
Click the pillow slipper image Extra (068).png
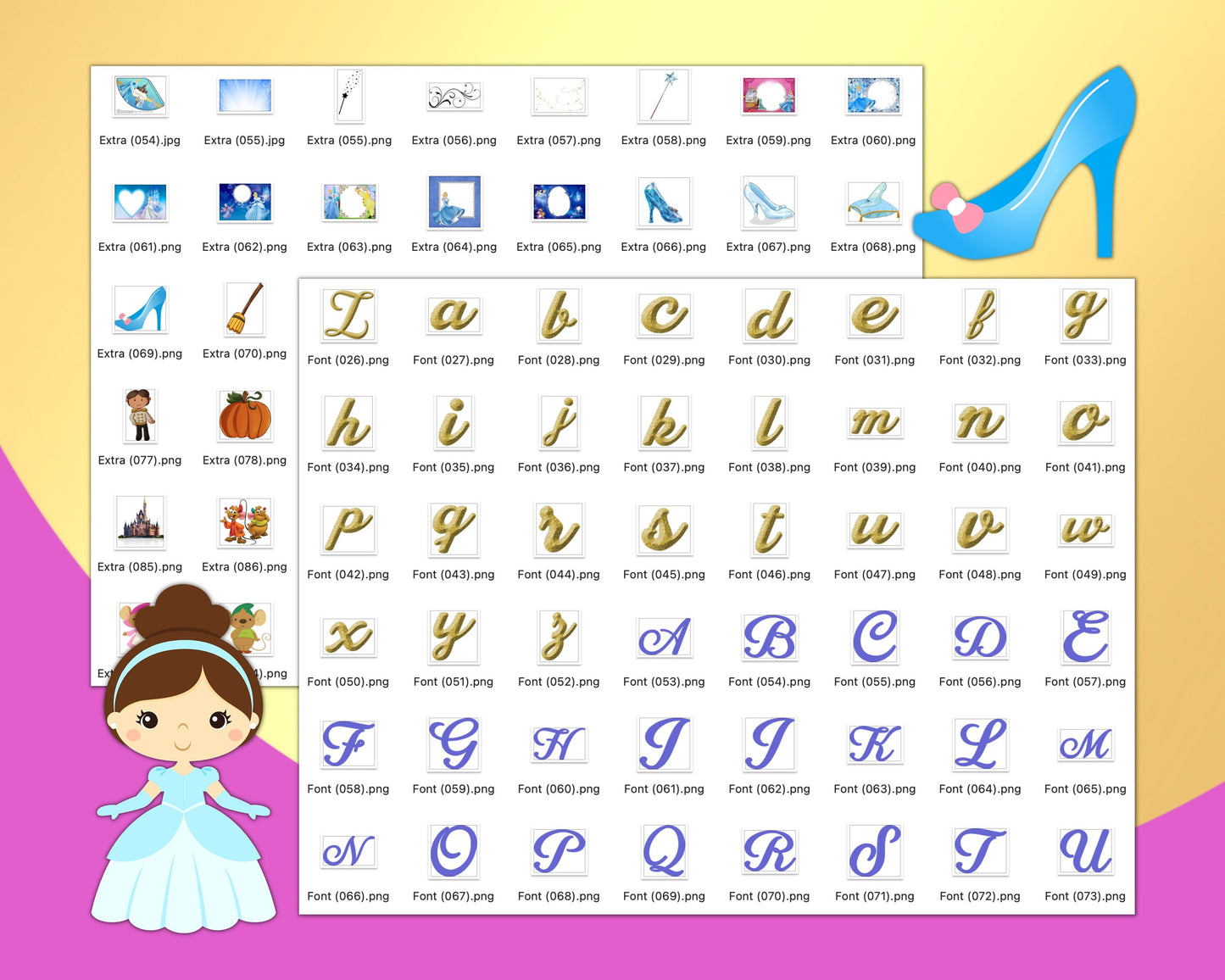(x=873, y=202)
